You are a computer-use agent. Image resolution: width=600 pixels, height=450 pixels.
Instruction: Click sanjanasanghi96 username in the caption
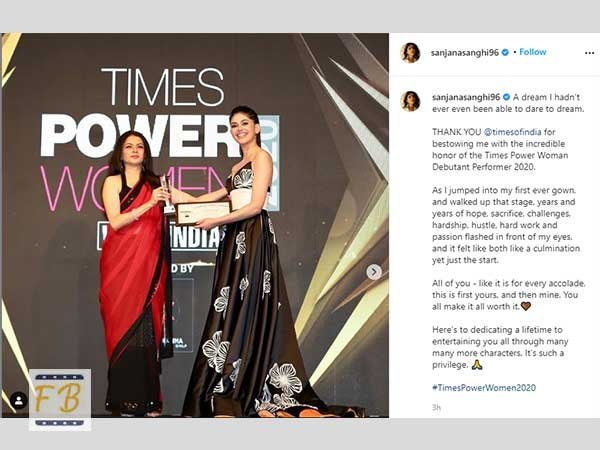click(466, 97)
